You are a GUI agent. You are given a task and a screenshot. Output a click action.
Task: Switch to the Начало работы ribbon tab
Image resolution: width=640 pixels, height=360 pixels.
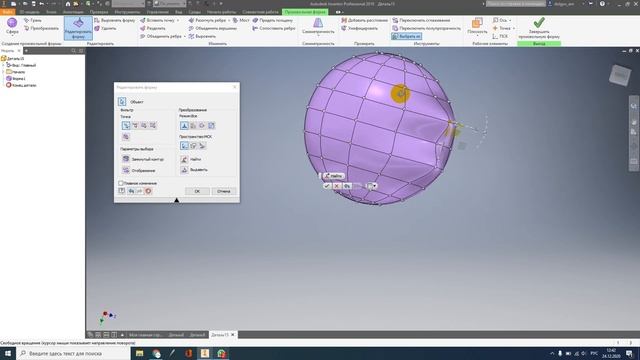221,12
